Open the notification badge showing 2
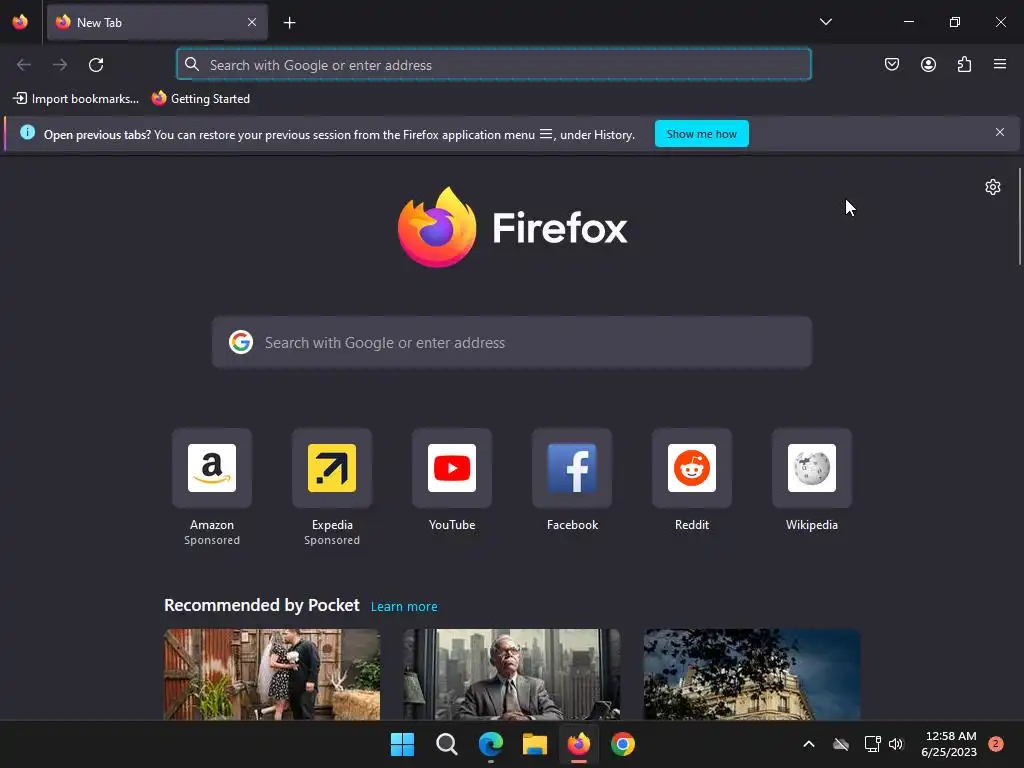 point(995,744)
